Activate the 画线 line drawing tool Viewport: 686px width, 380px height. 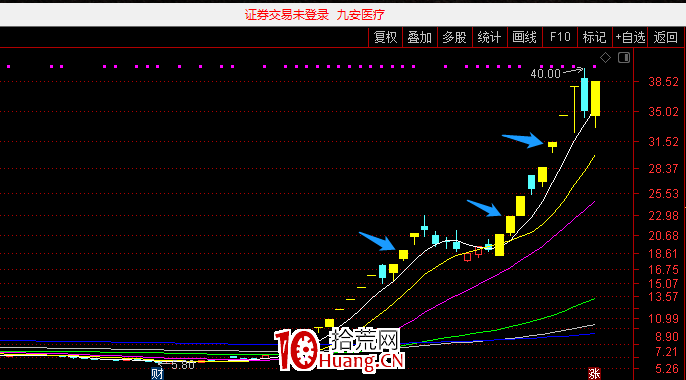[525, 37]
